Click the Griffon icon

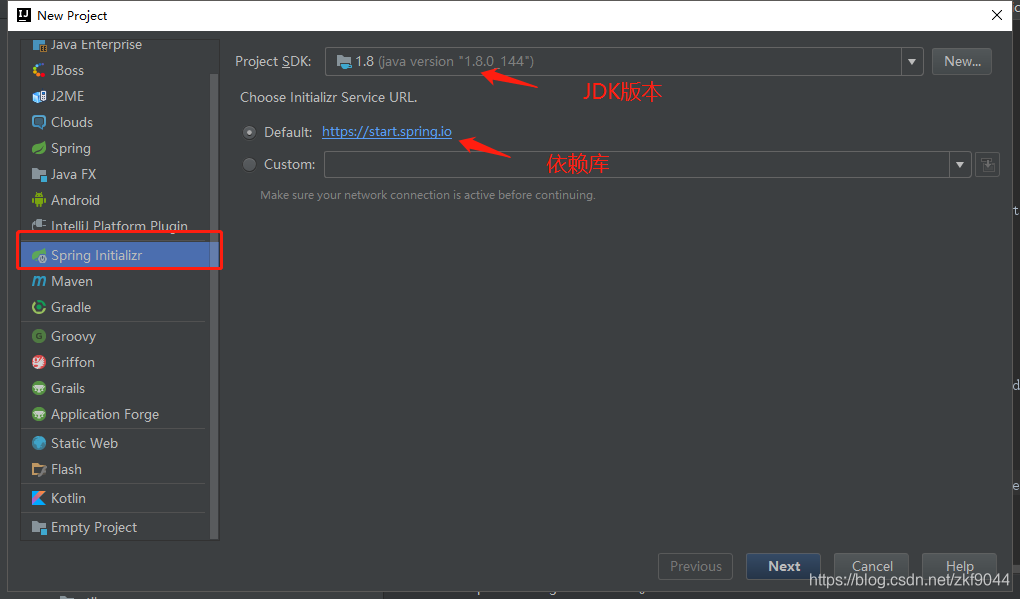tap(39, 362)
